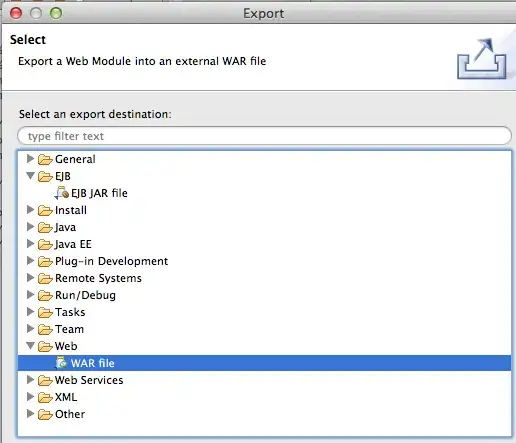Expand the Plug-in Development category
This screenshot has width=516, height=443.
30,261
